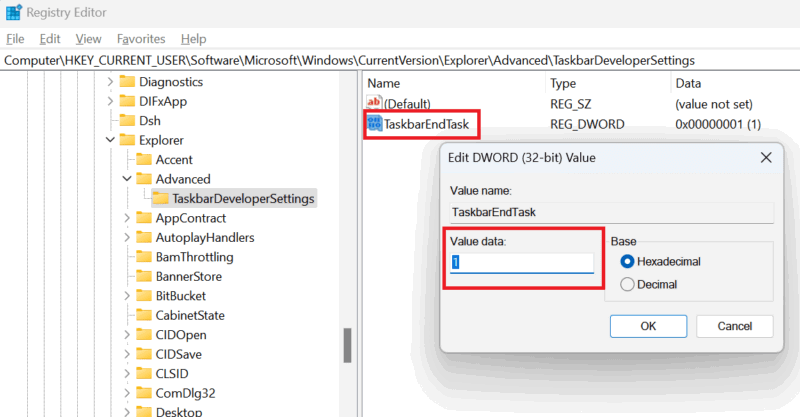
Task: Close the Edit DWORD dialog
Action: [x=766, y=157]
